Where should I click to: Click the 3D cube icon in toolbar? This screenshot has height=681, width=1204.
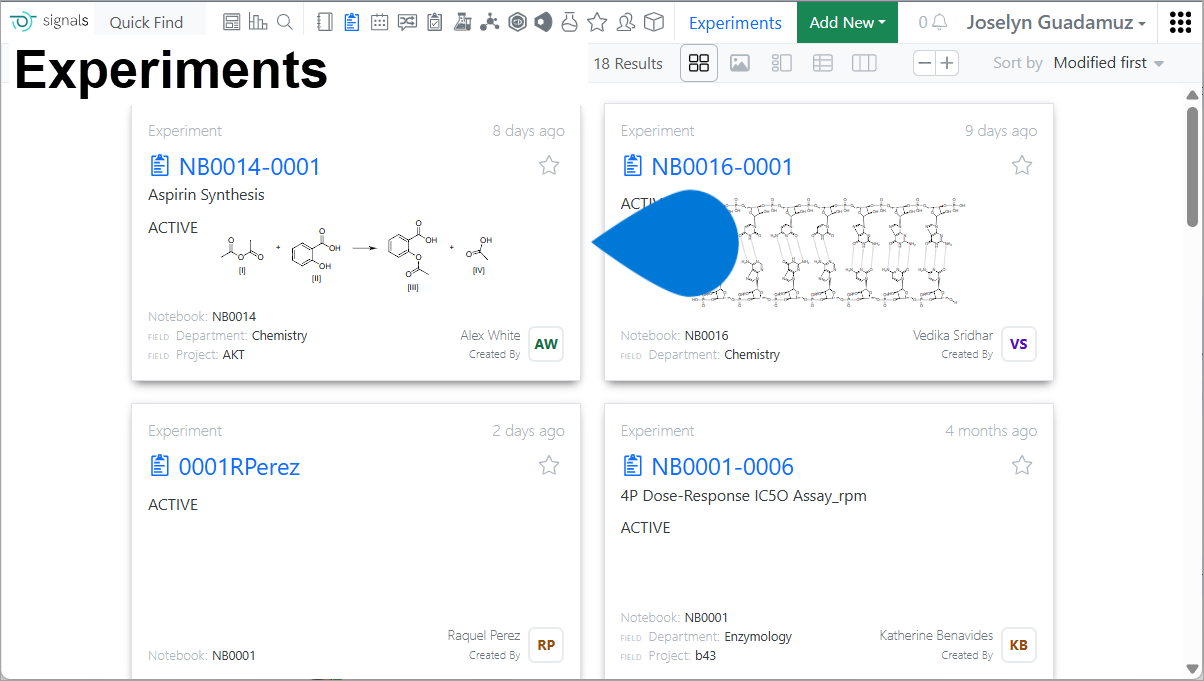coord(653,22)
